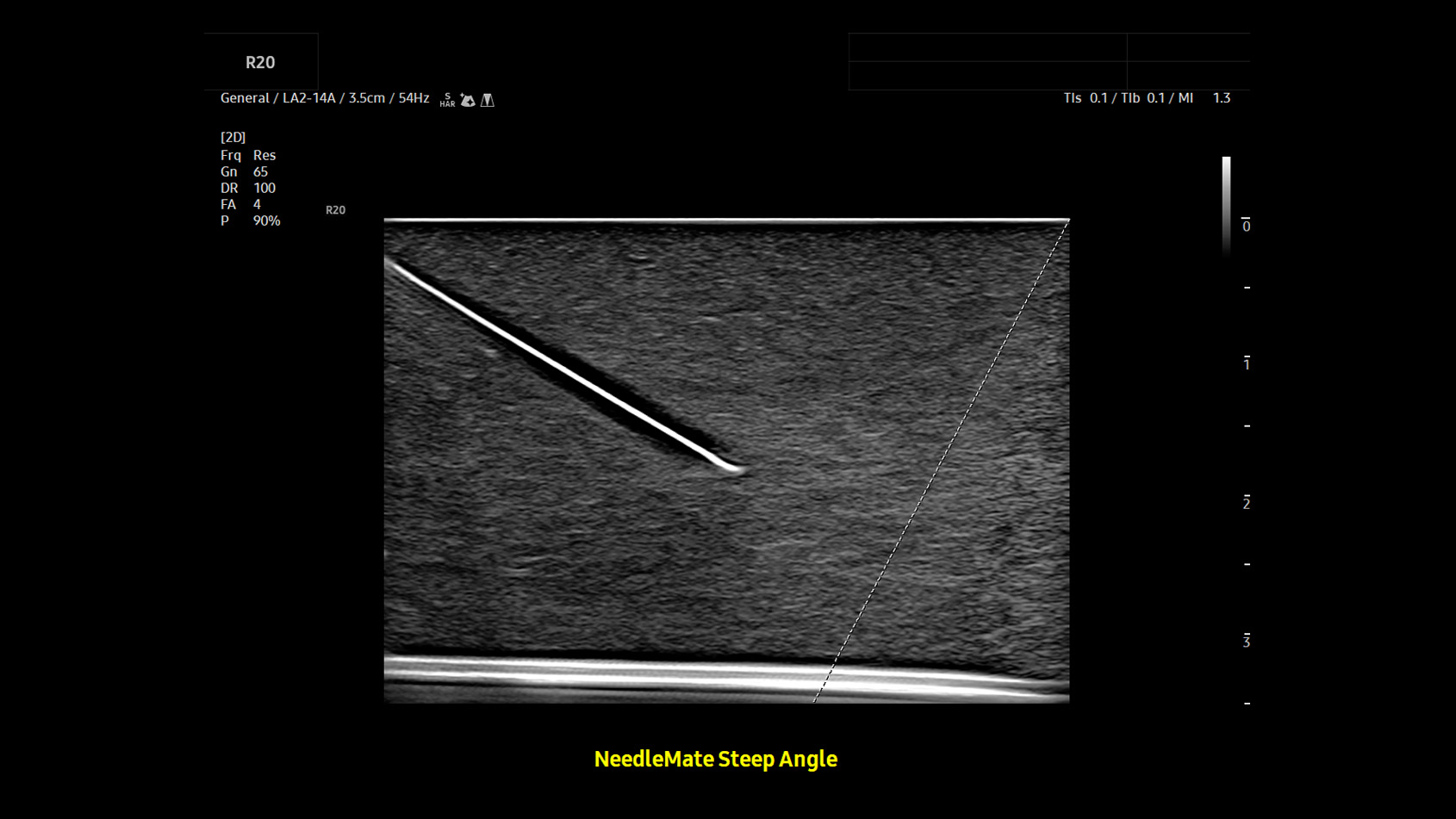1456x819 pixels.
Task: Click the Frq Res parameter
Action: coord(248,155)
